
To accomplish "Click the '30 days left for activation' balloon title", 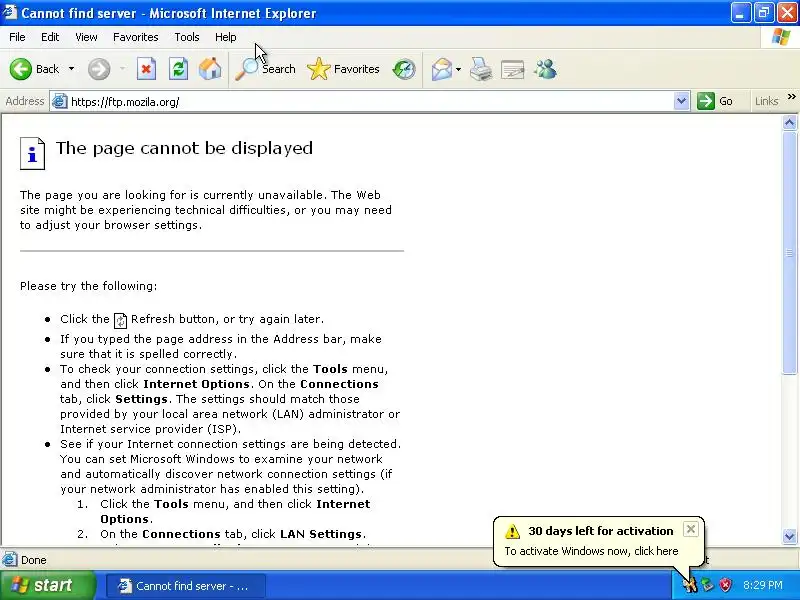I will 601,531.
